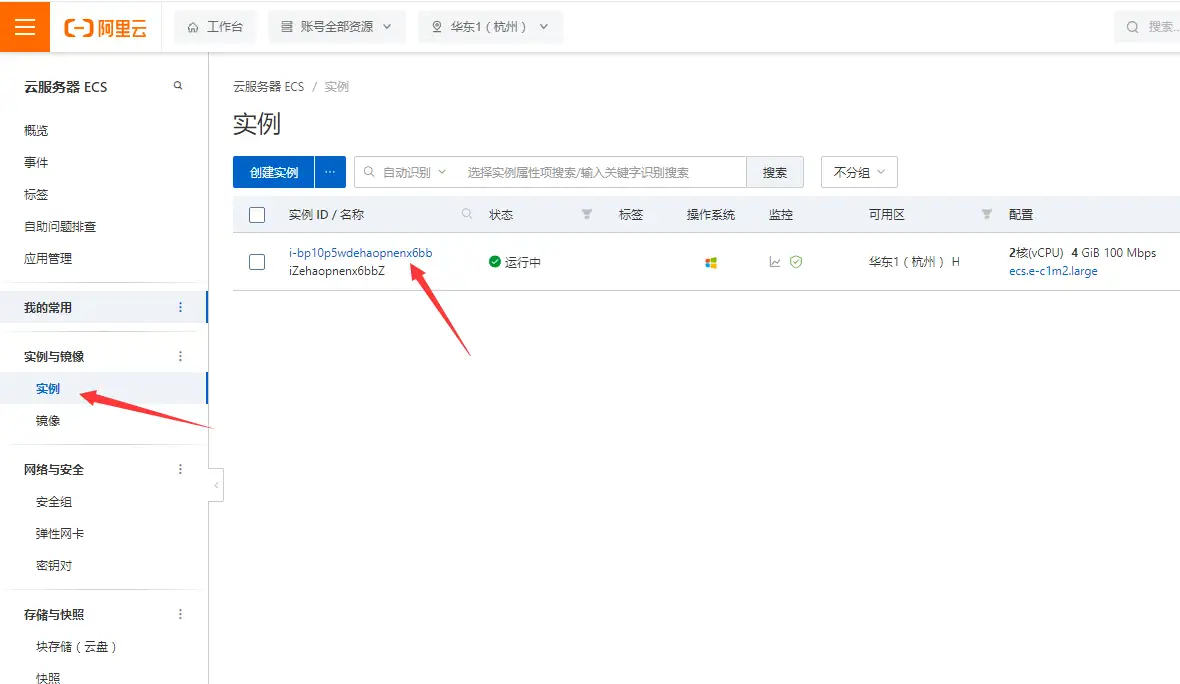Open the 不分组 grouping dropdown
Viewport: 1180px width, 684px height.
(859, 172)
